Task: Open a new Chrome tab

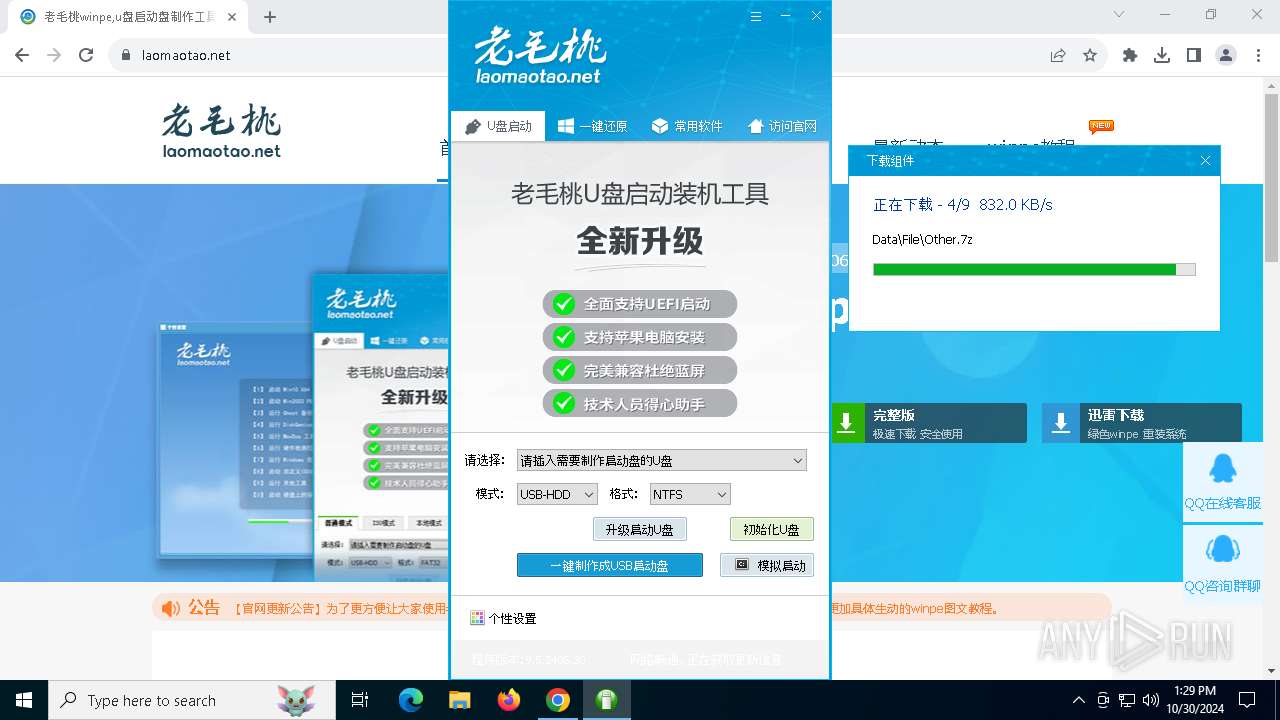Action: pos(270,16)
